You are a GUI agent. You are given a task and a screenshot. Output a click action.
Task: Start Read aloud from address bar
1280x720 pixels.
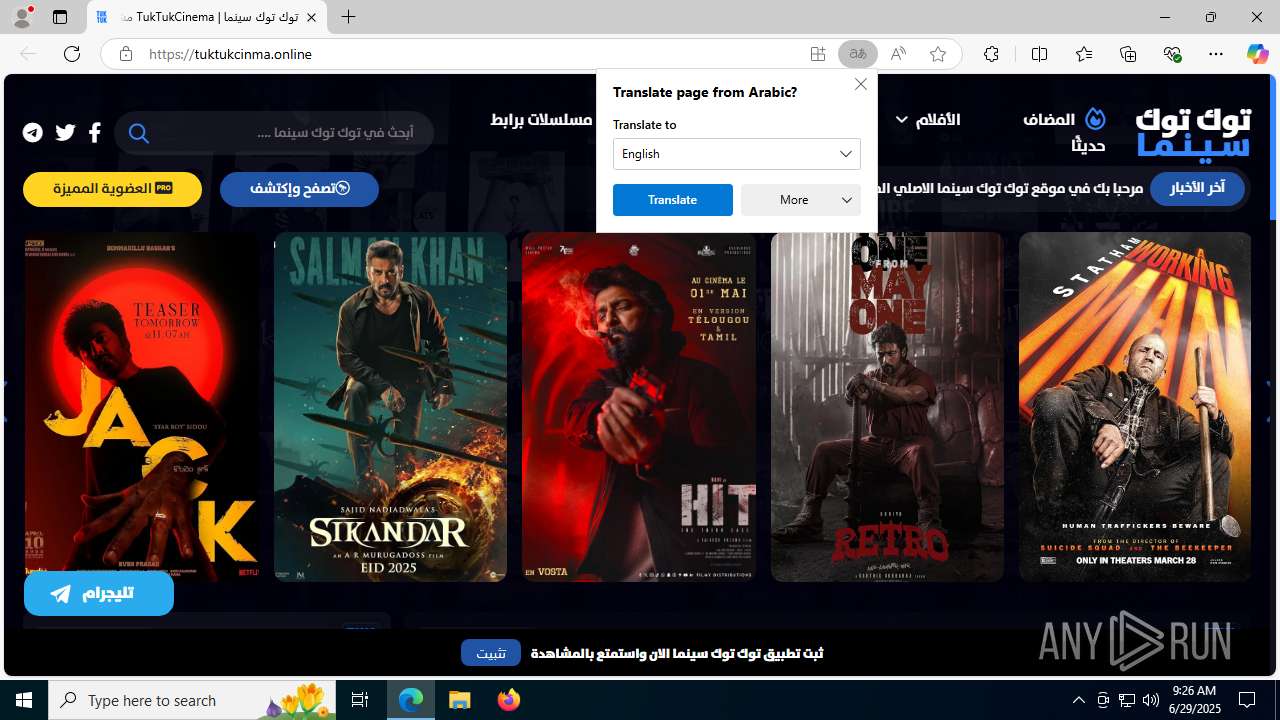click(898, 54)
